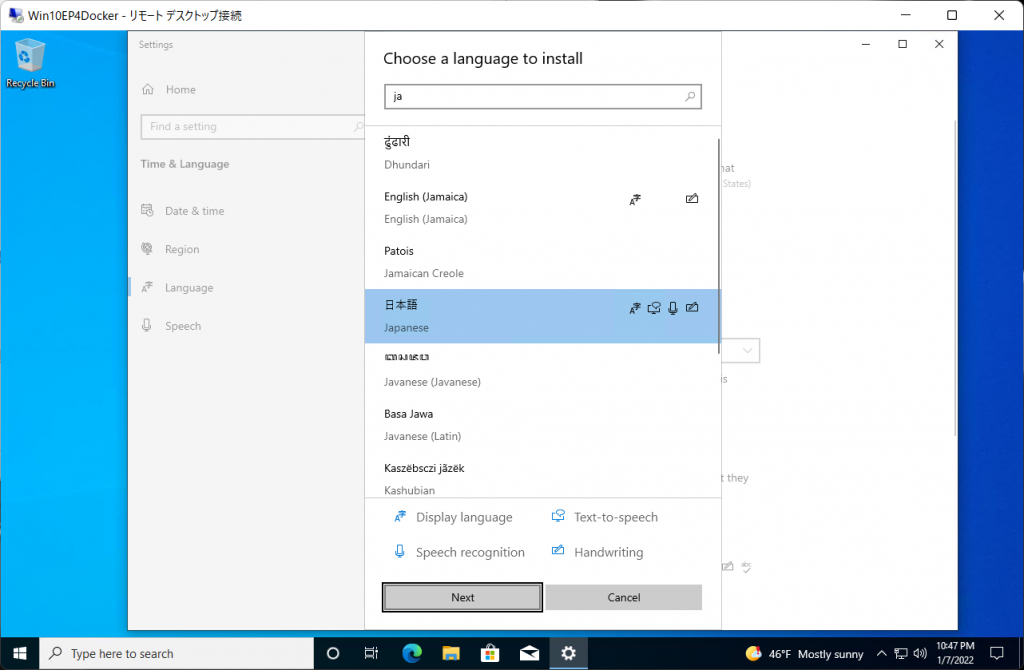Image resolution: width=1024 pixels, height=670 pixels.
Task: Open Mail from the taskbar
Action: pos(529,653)
